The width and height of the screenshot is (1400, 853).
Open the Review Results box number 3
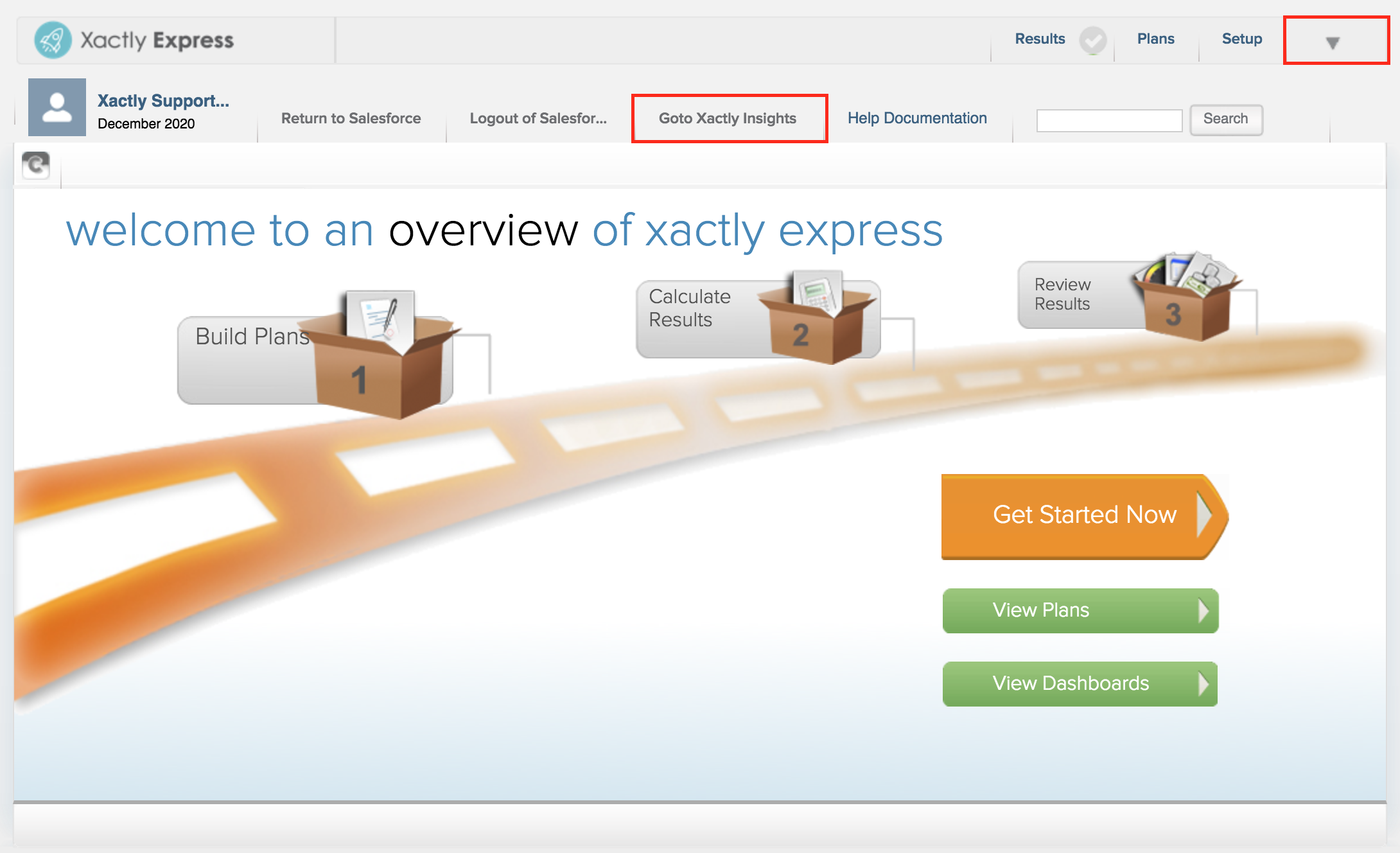point(1188,295)
